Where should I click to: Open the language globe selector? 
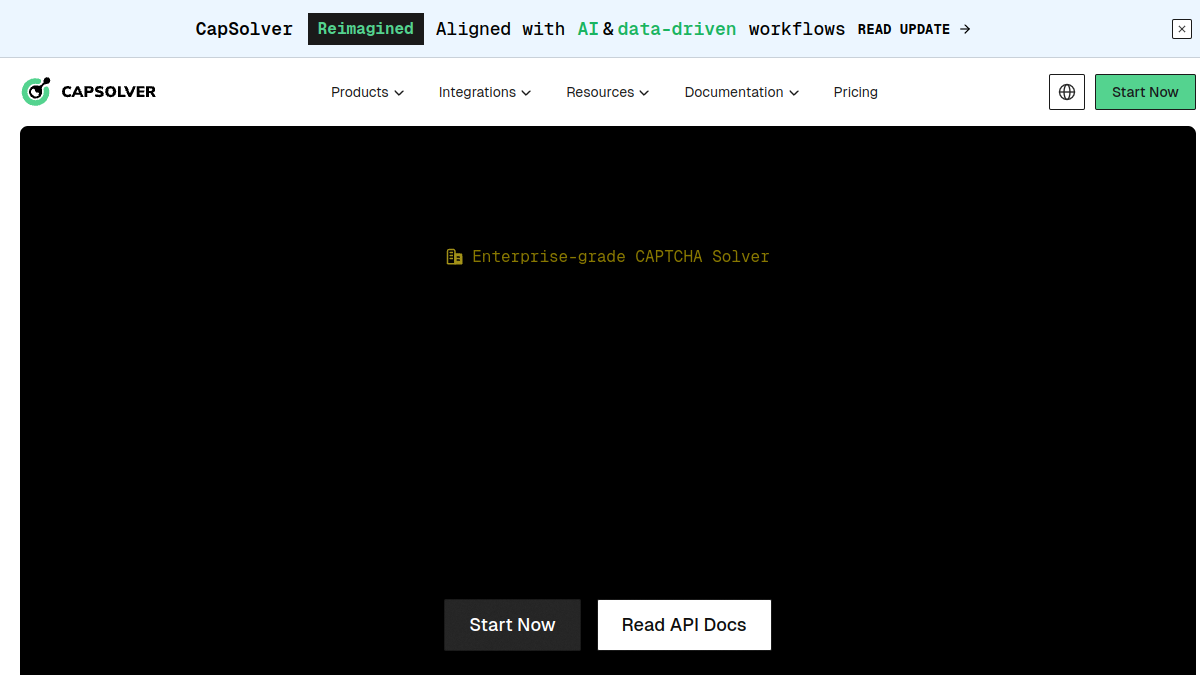click(x=1067, y=92)
